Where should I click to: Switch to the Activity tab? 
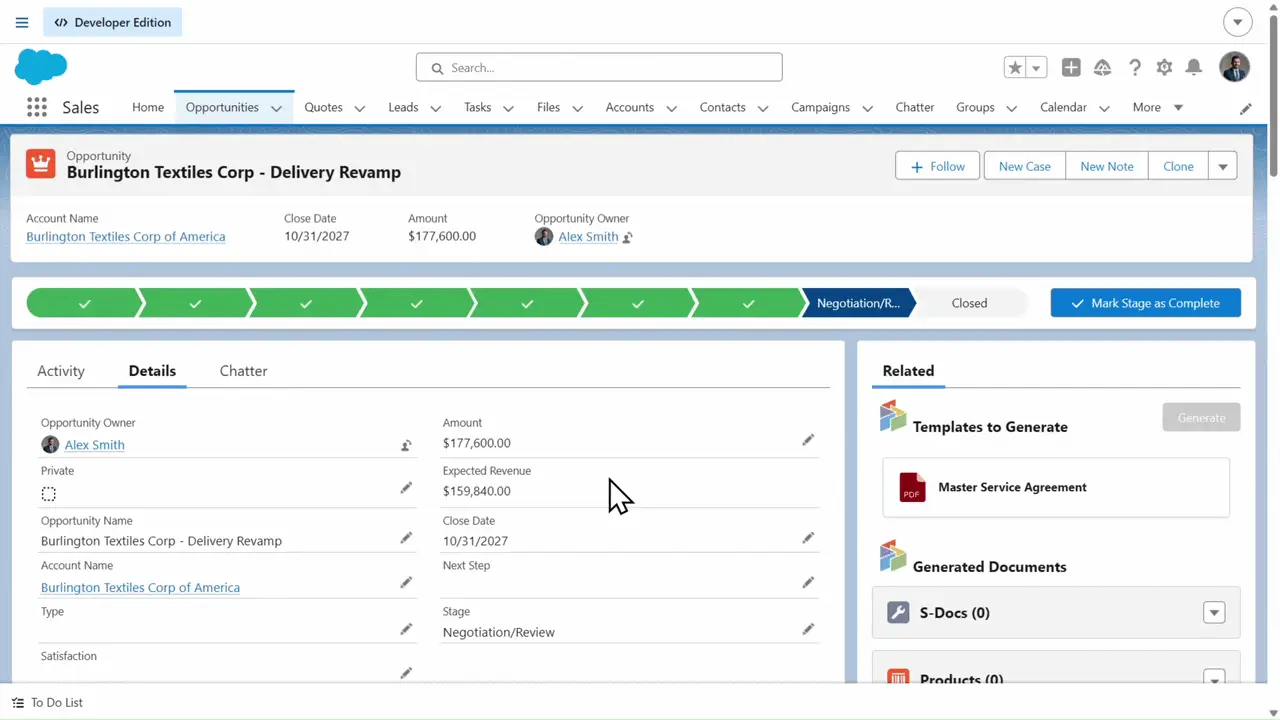61,371
